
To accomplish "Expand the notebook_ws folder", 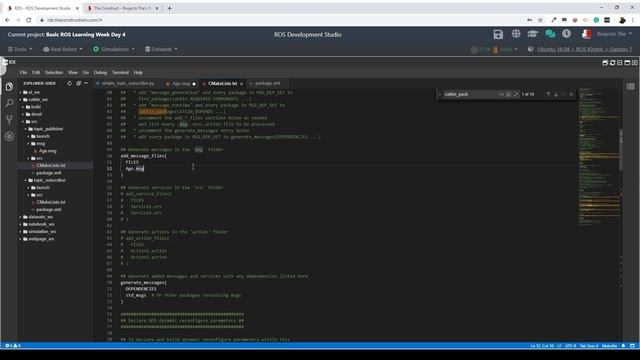I will (38, 224).
